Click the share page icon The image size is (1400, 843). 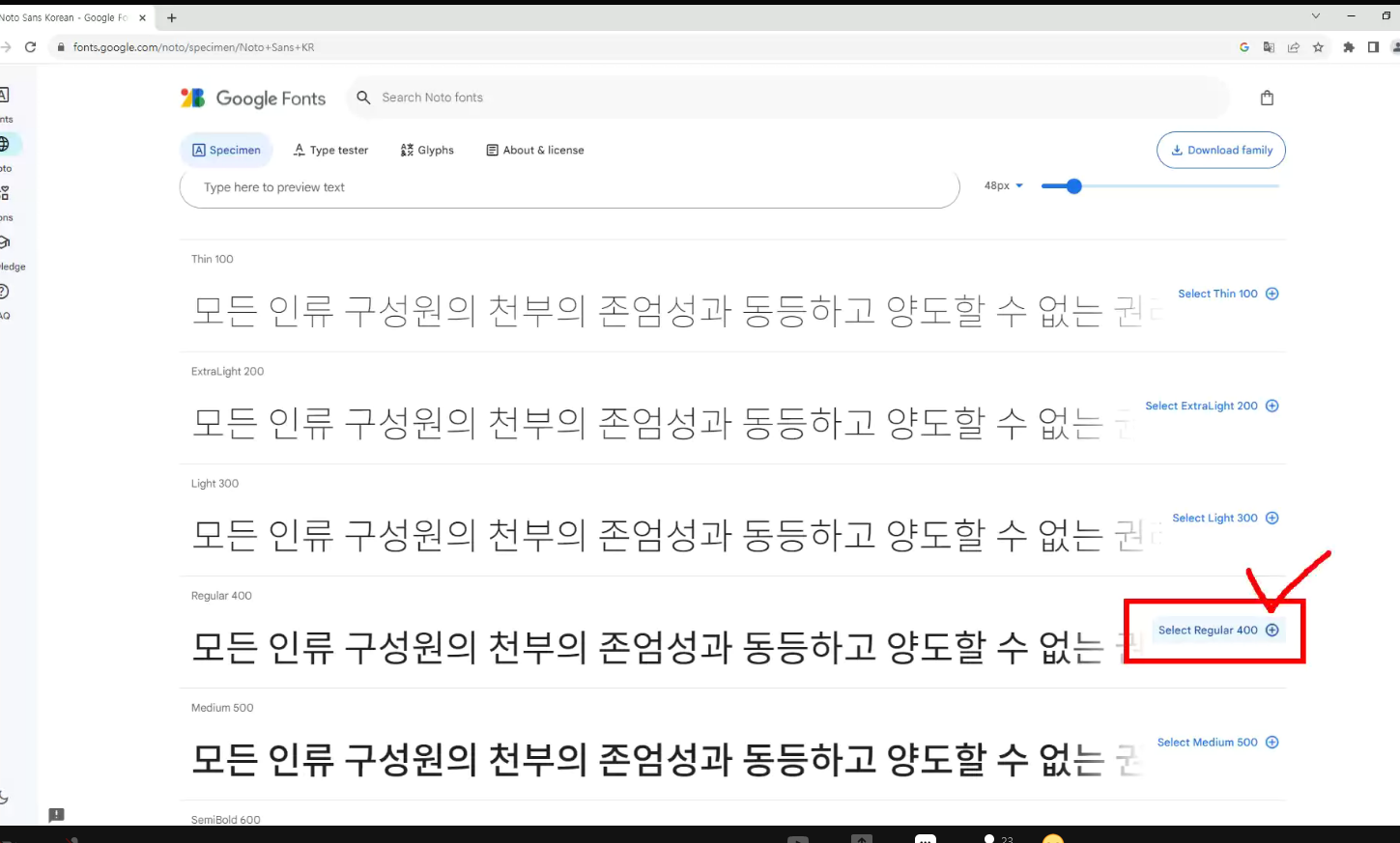[x=1294, y=47]
